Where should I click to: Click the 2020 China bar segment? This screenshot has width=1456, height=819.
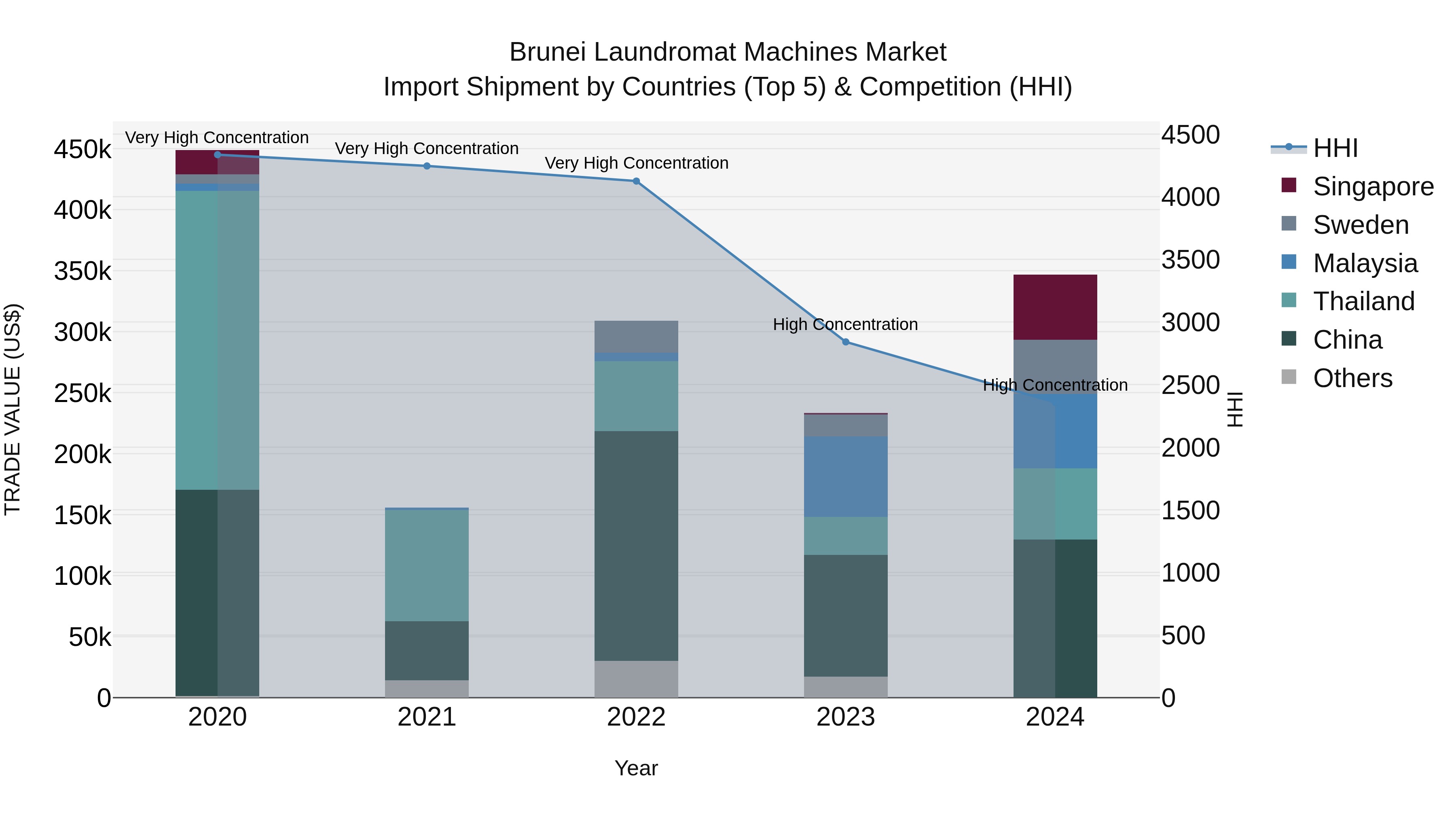point(218,593)
